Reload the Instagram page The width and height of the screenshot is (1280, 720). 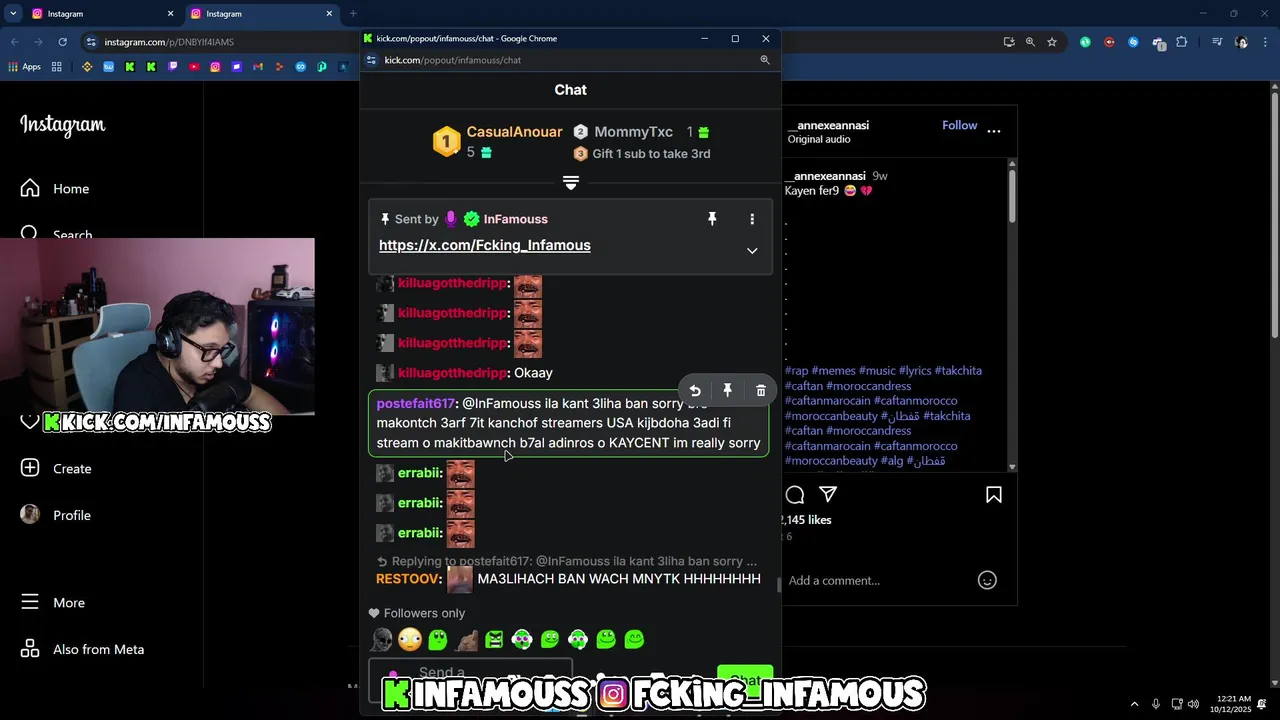[62, 42]
